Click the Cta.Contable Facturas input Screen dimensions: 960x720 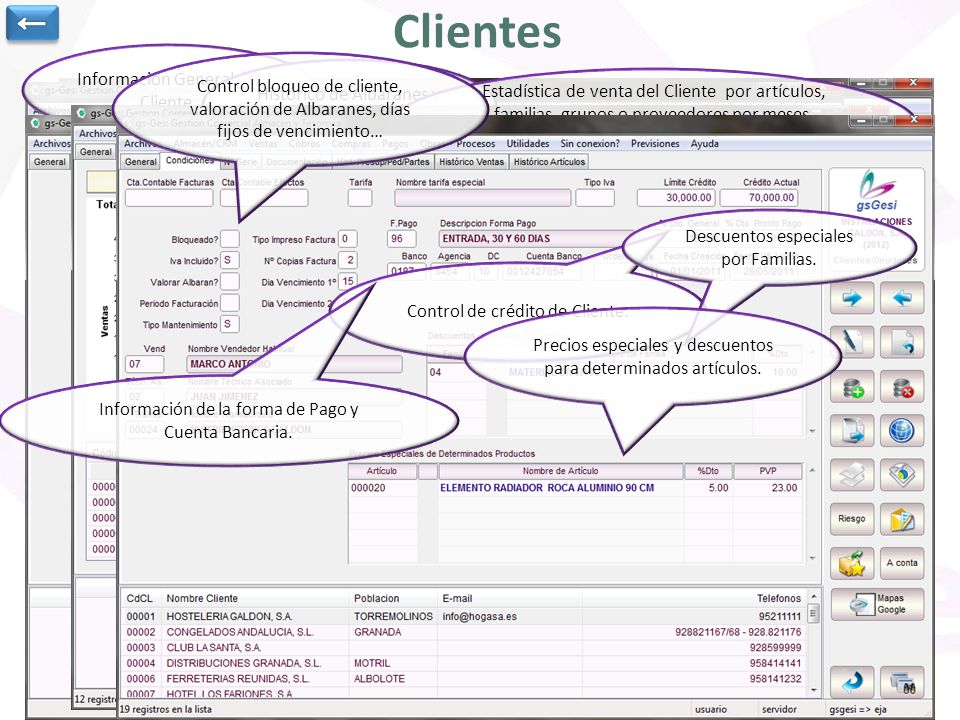click(169, 198)
